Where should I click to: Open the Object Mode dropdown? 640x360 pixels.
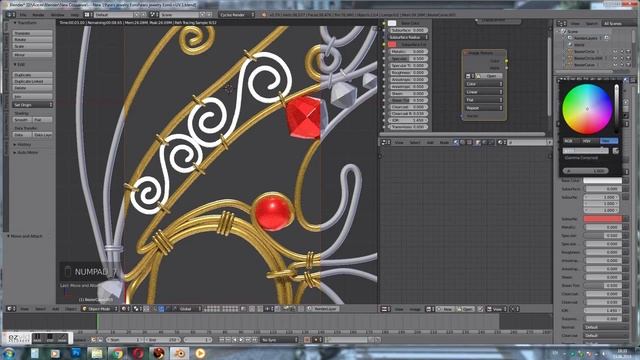(x=100, y=309)
